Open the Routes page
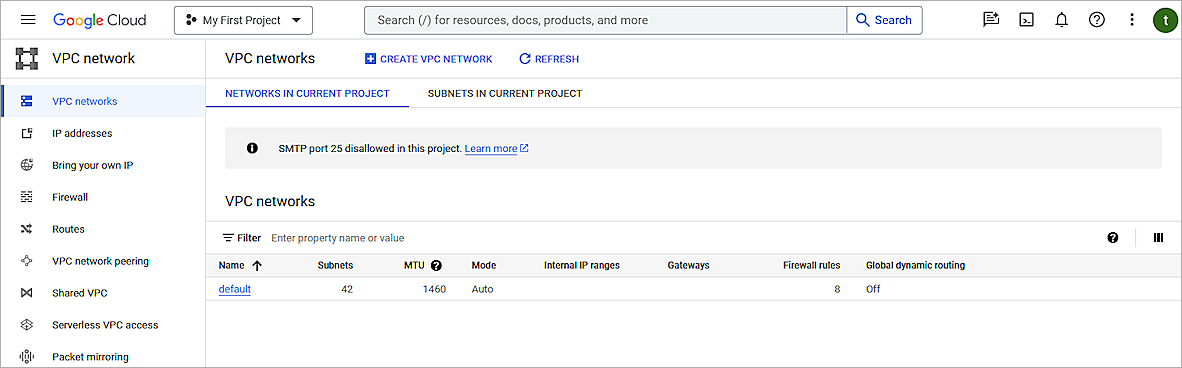This screenshot has height=368, width=1182. pyautogui.click(x=69, y=229)
